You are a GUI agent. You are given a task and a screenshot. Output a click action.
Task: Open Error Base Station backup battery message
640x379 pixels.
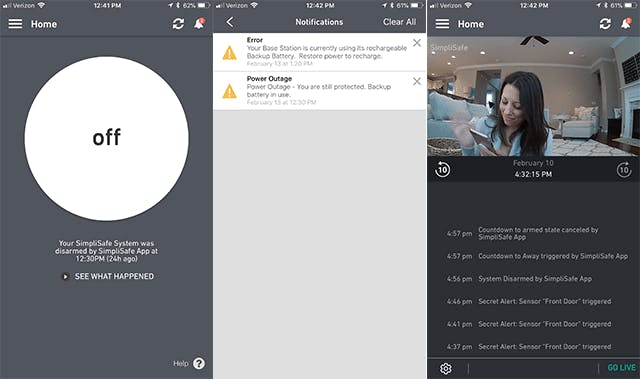click(x=319, y=52)
